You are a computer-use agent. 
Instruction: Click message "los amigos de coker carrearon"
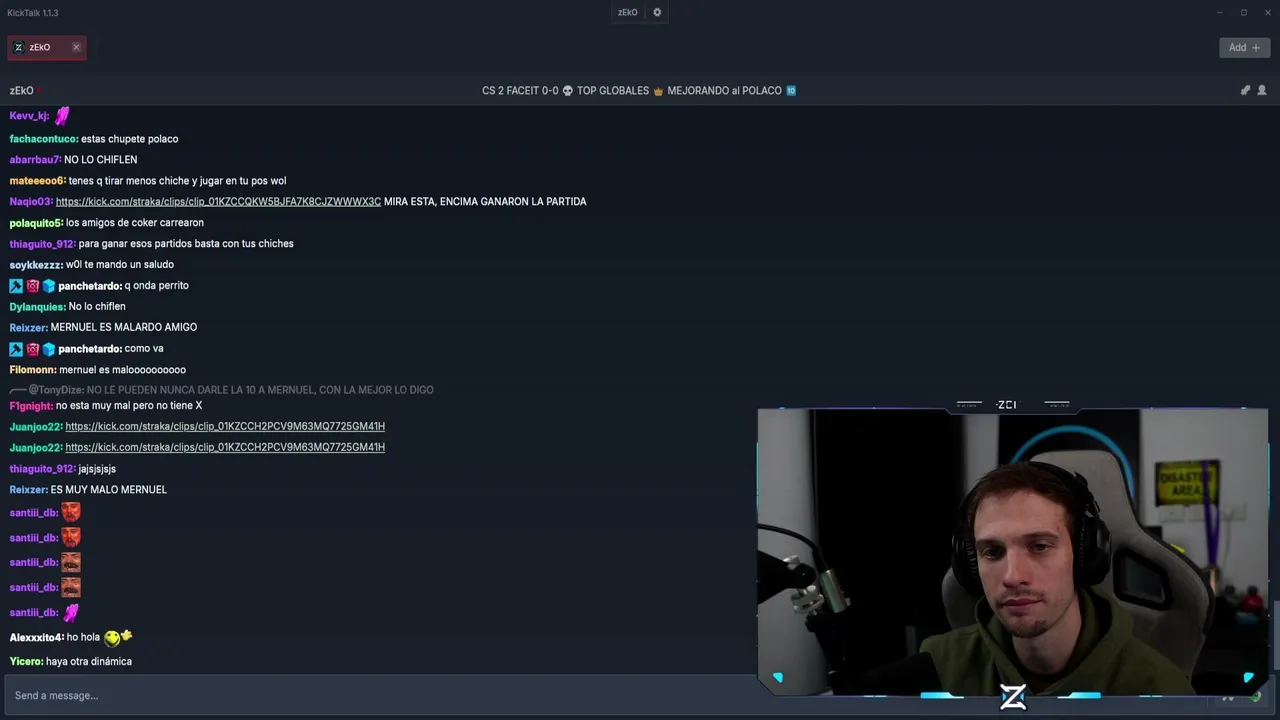point(135,223)
